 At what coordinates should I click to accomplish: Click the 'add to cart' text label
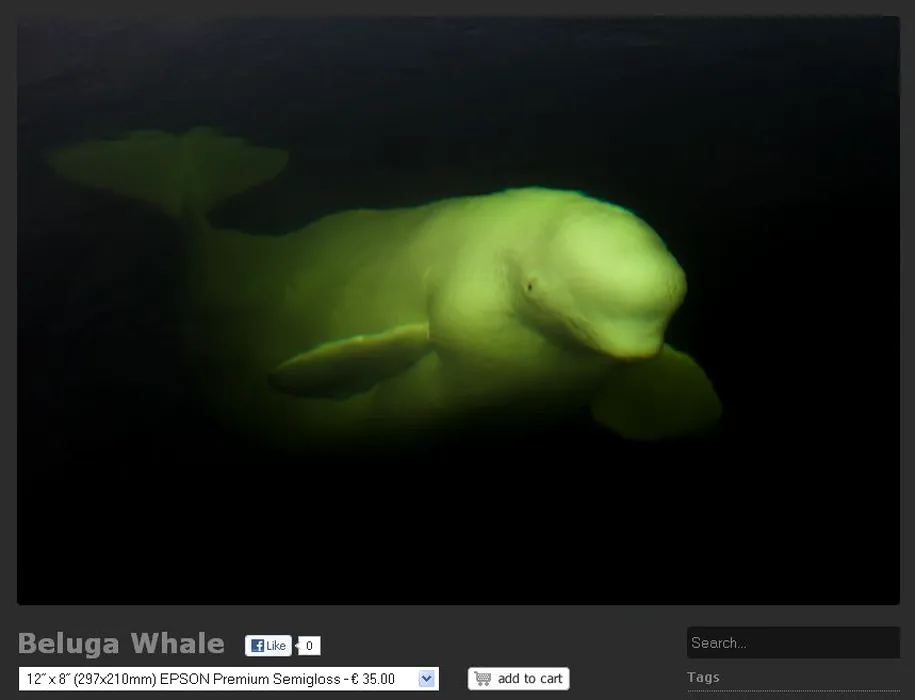[530, 679]
